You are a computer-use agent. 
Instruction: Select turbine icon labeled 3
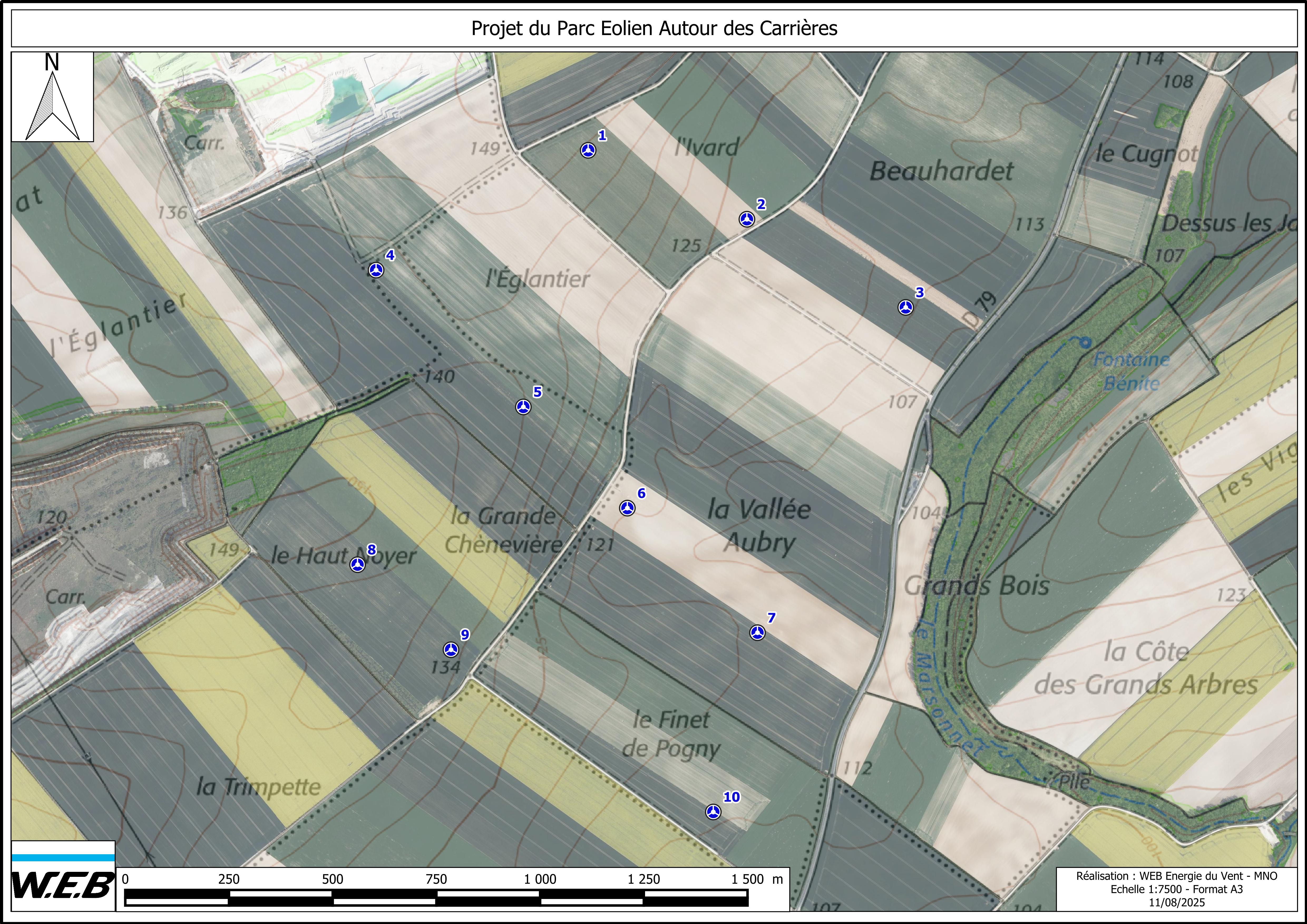[906, 307]
